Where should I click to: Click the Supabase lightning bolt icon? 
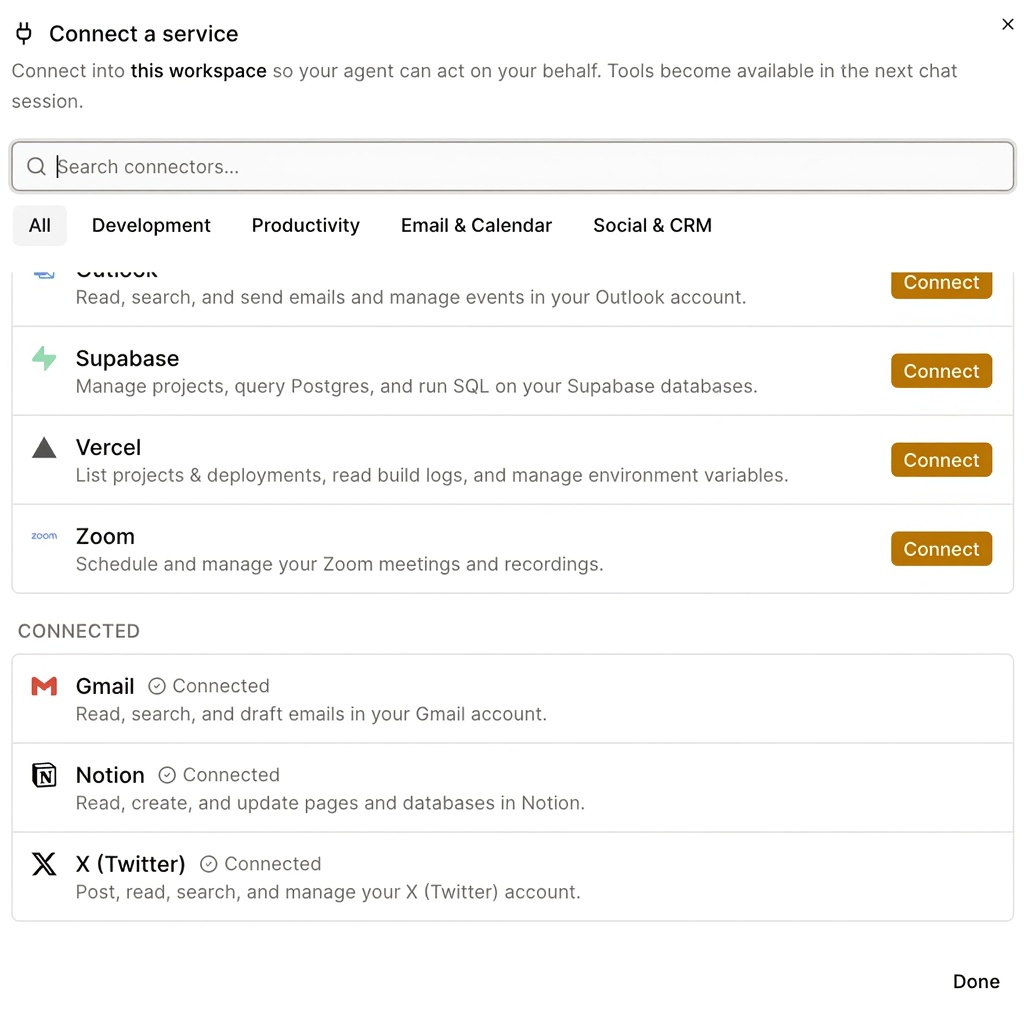click(44, 359)
